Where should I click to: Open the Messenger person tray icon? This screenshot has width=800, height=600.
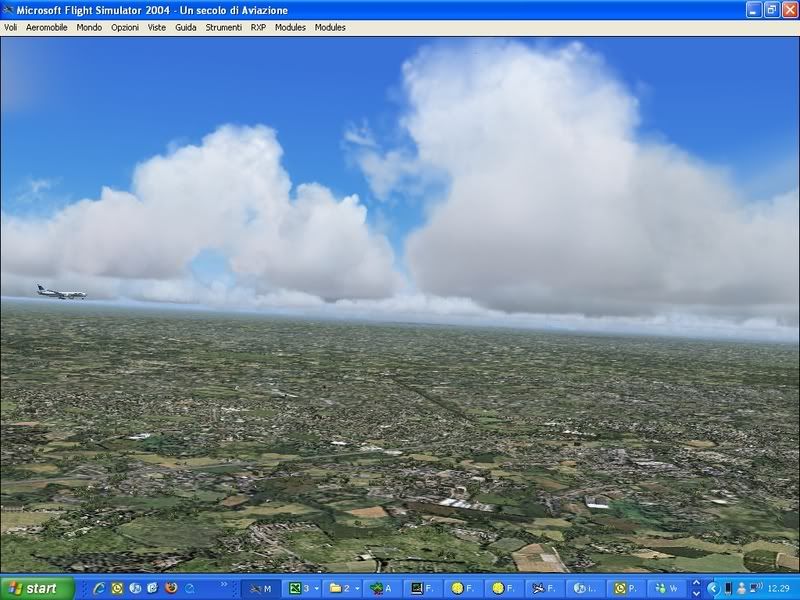pos(741,588)
